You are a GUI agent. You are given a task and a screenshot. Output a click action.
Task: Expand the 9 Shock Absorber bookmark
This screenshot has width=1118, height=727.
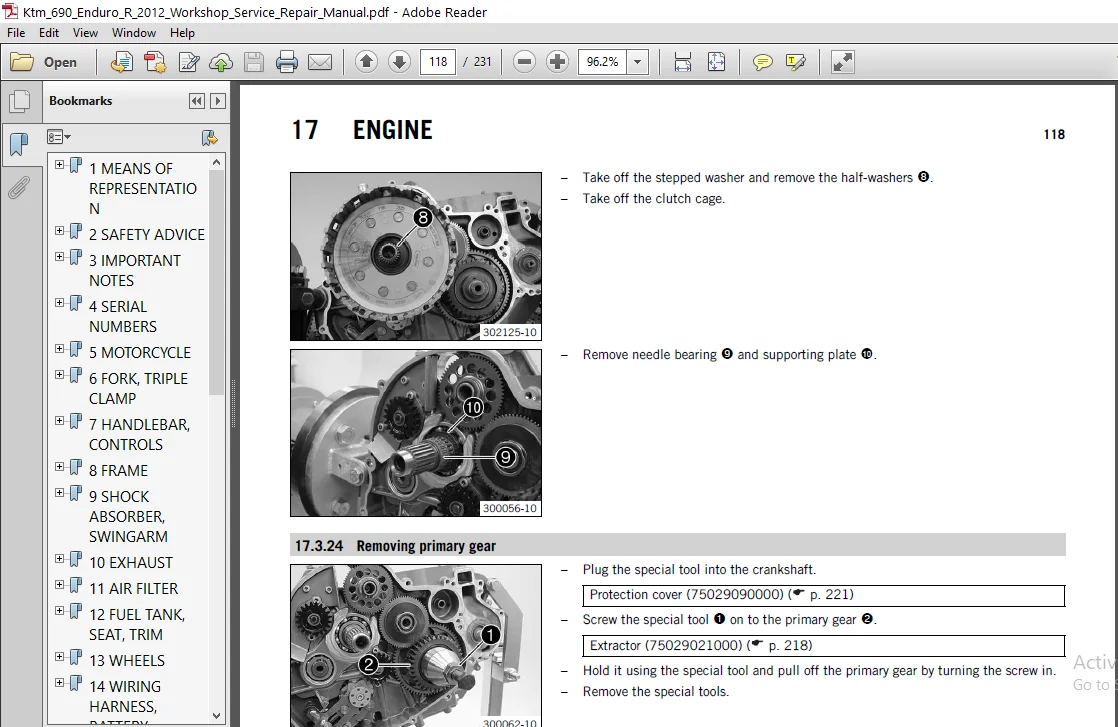tap(59, 493)
